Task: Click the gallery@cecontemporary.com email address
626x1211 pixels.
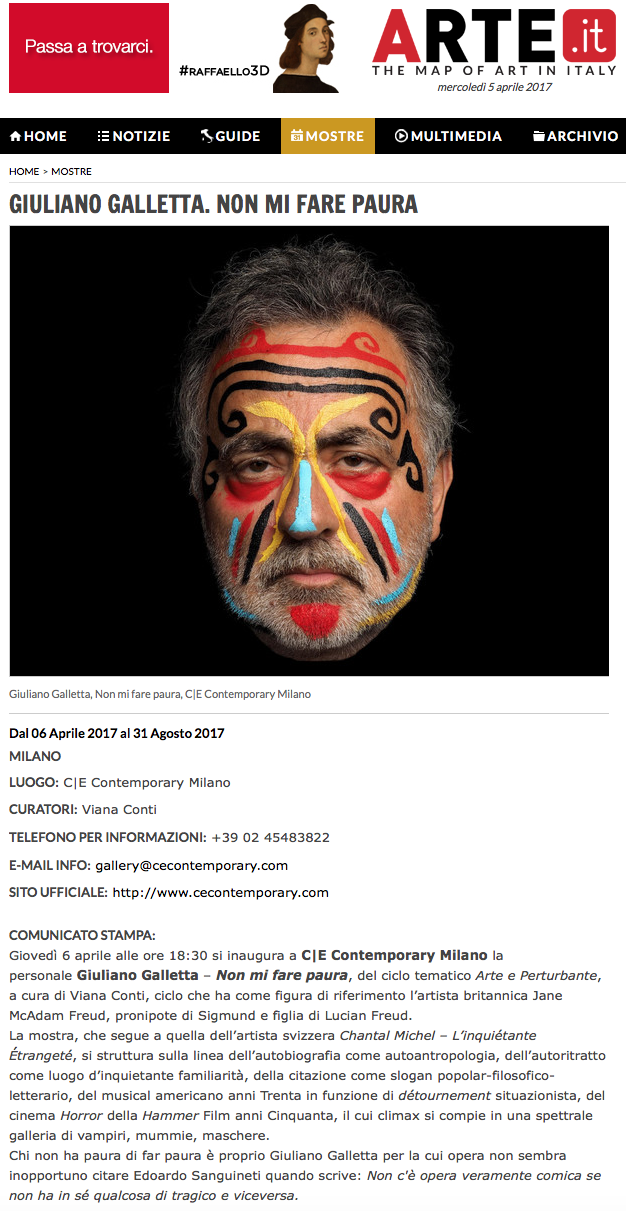Action: point(192,865)
